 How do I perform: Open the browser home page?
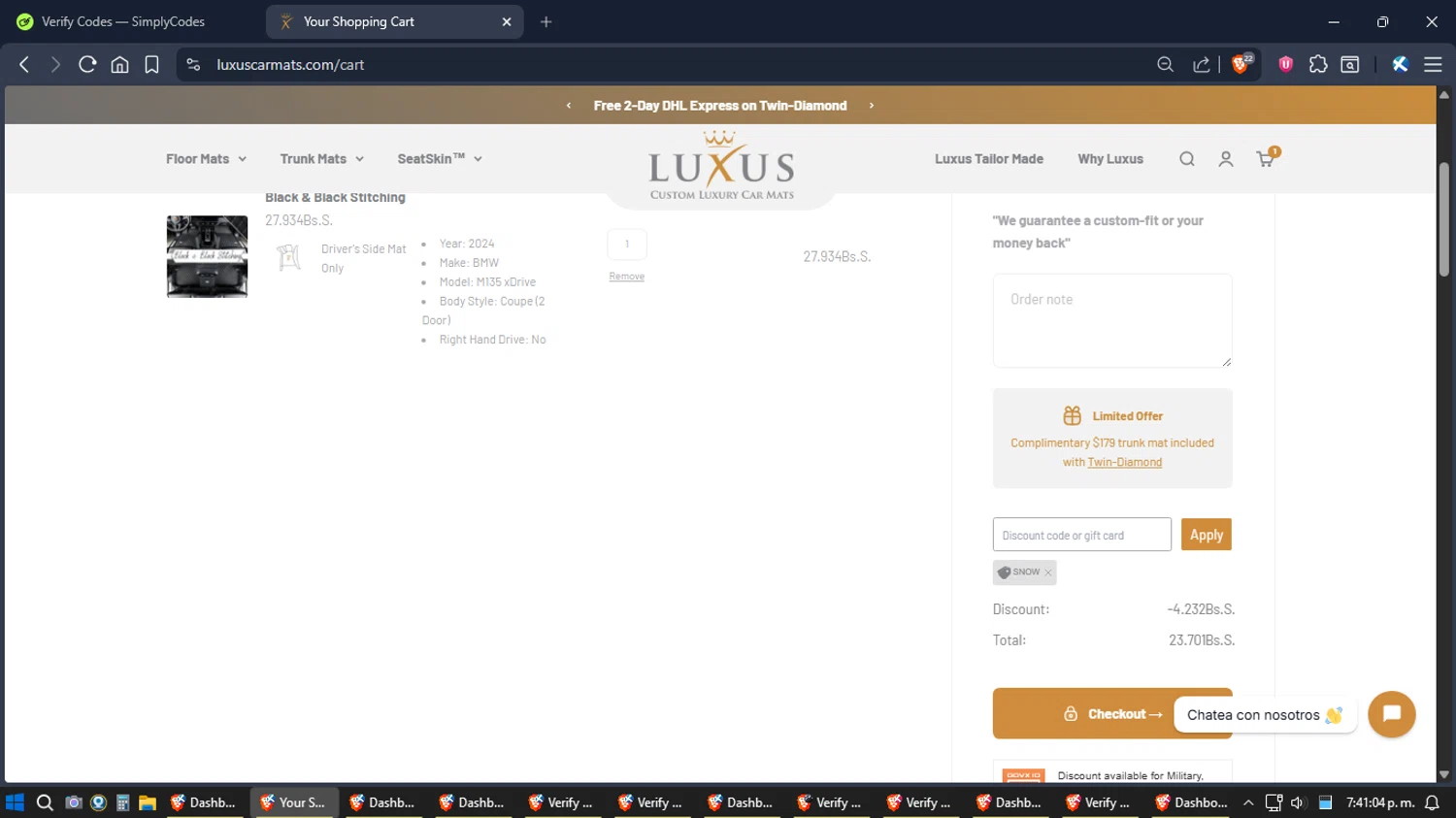pos(119,65)
